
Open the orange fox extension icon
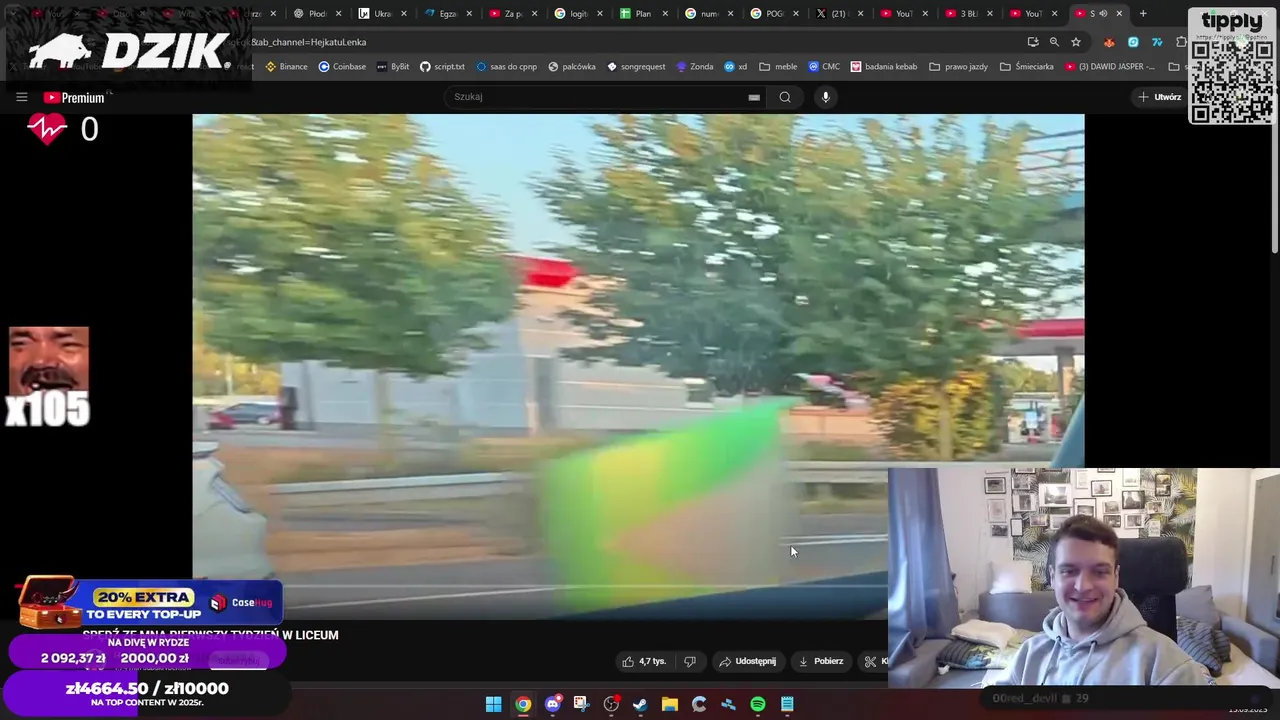click(1109, 42)
